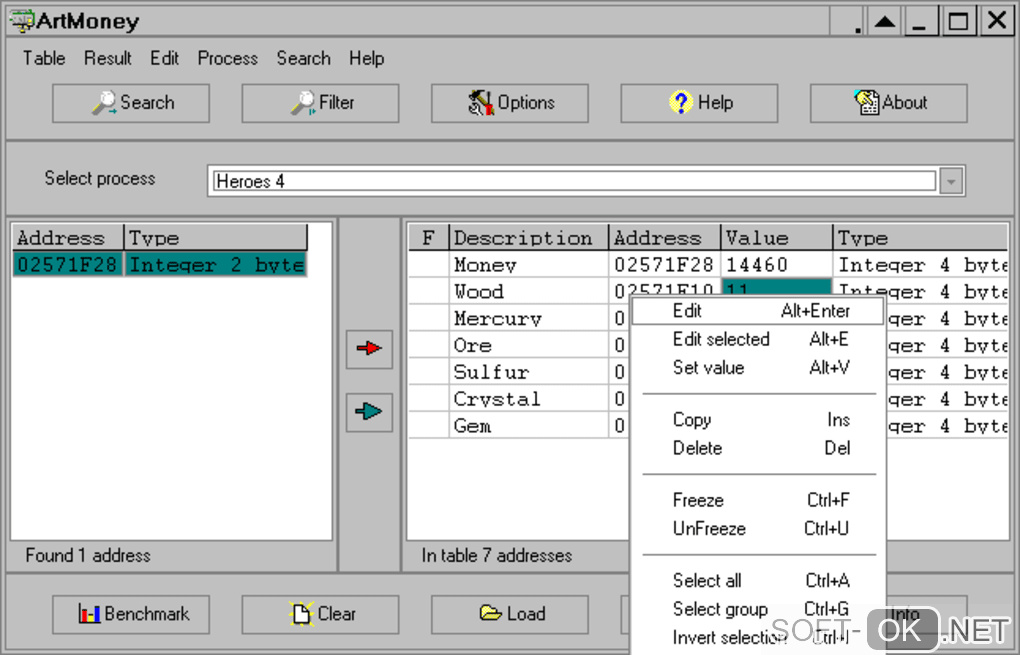1020x655 pixels.
Task: Click the Money value 14460 cell
Action: click(x=776, y=265)
